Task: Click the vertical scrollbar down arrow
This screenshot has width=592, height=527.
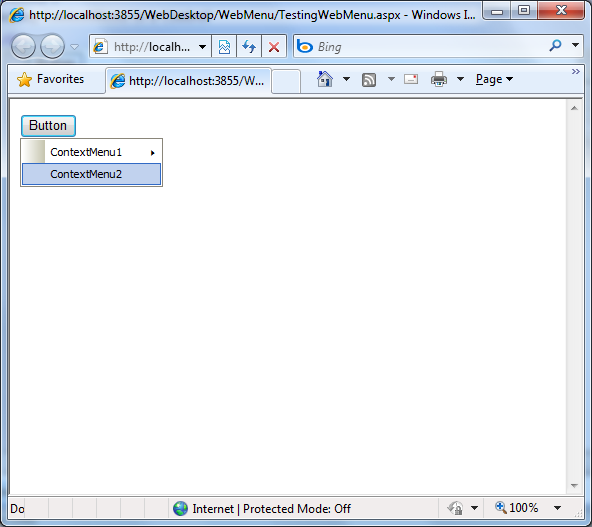Action: click(574, 485)
